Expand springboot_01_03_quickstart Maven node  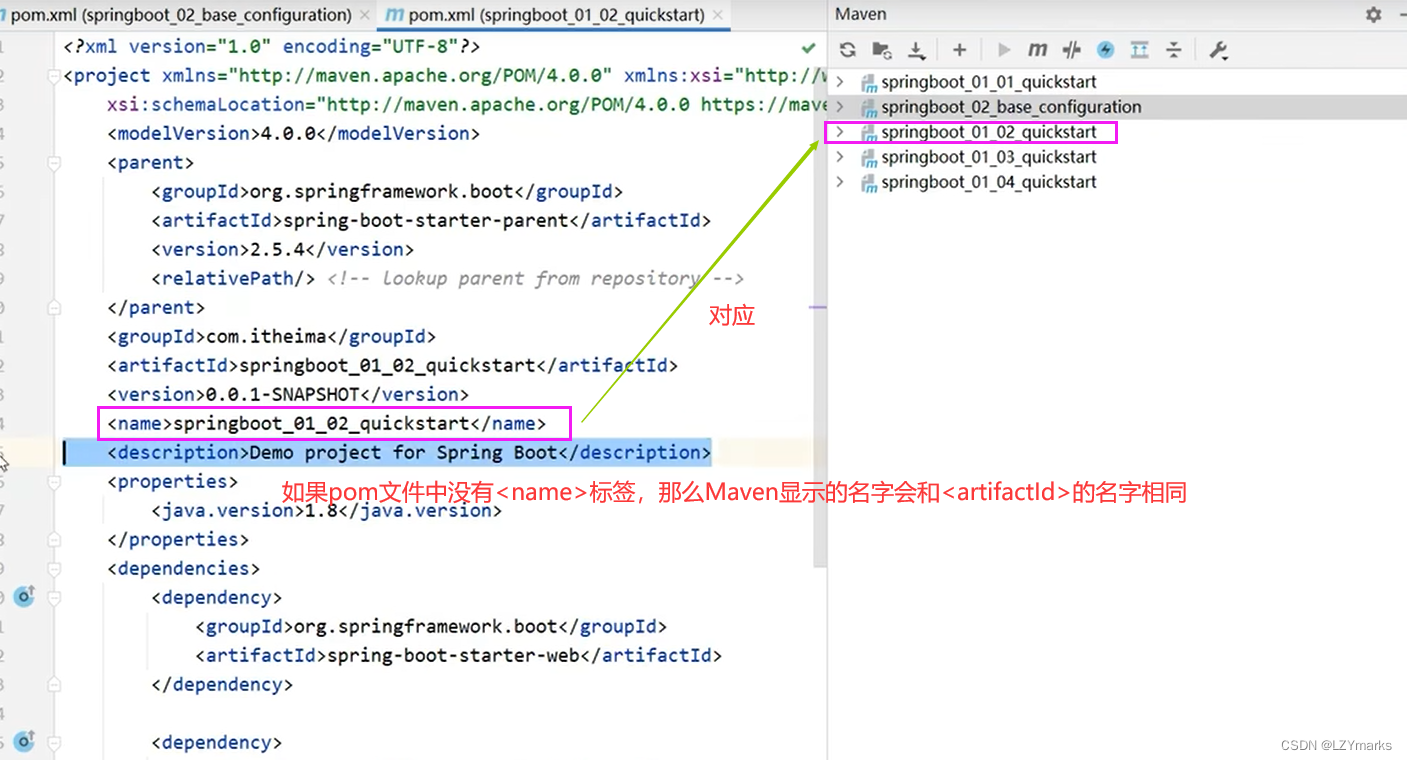coord(840,157)
